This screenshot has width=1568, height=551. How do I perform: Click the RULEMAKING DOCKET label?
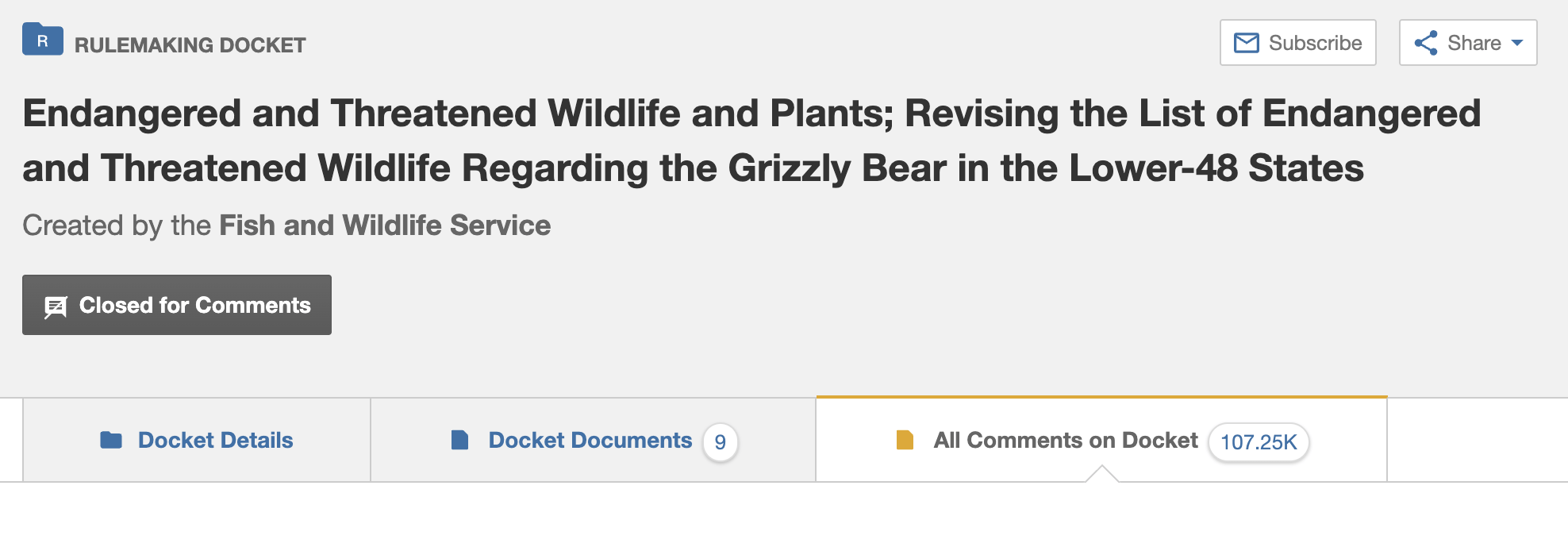pyautogui.click(x=190, y=45)
